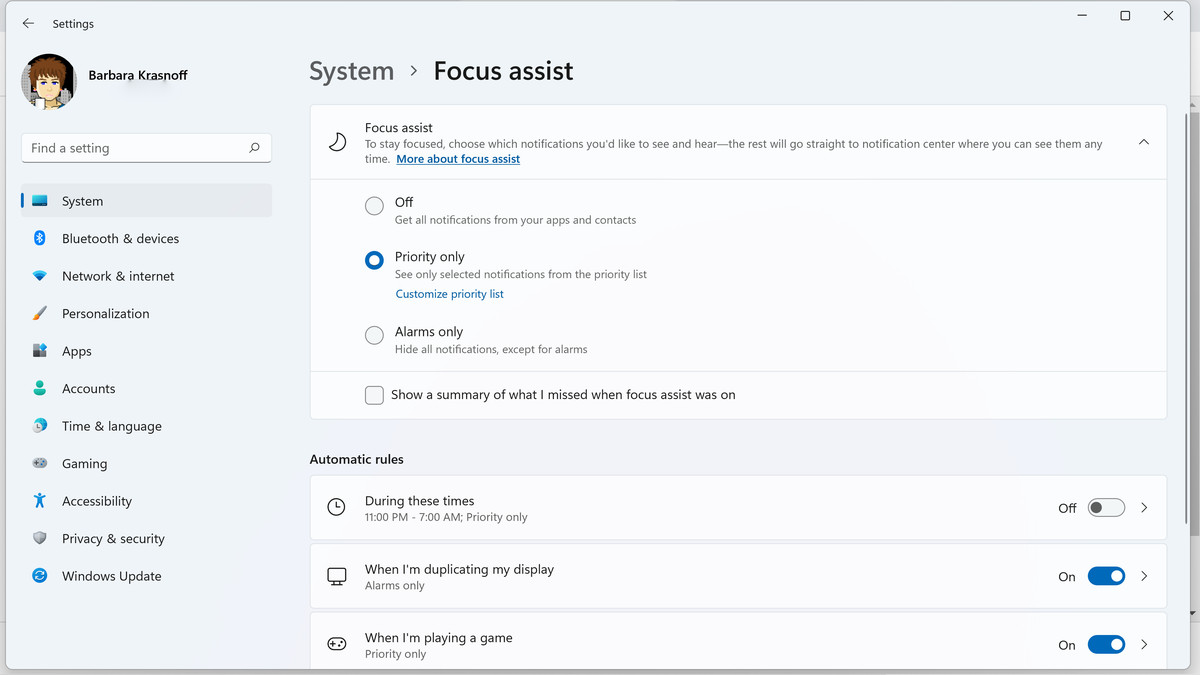Screen dimensions: 1200x675
Task: Click the Accessibility figure icon
Action: tap(40, 501)
